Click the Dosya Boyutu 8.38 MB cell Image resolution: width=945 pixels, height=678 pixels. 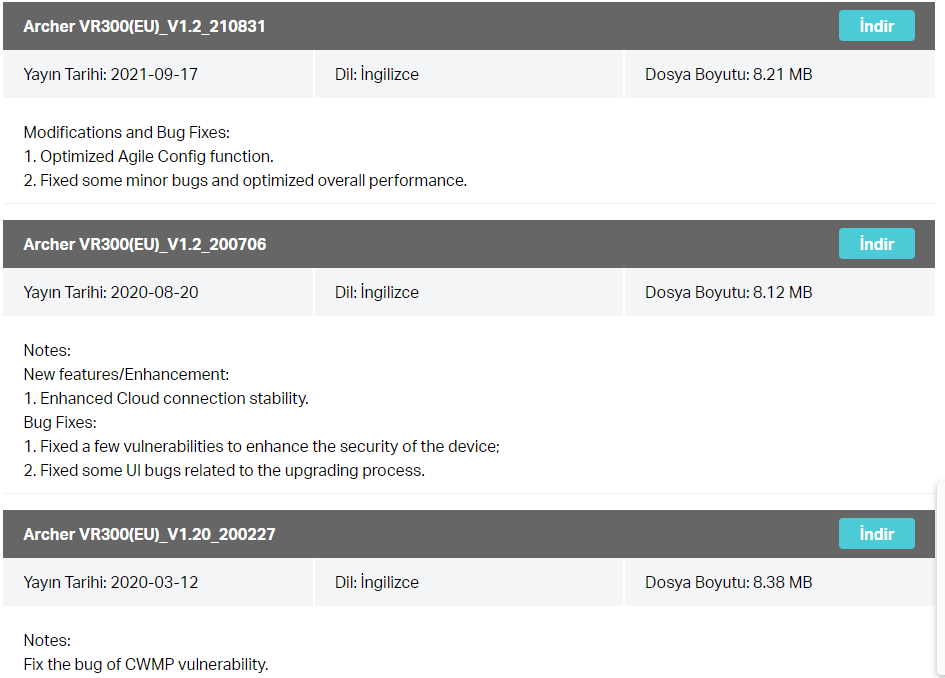pyautogui.click(x=780, y=582)
